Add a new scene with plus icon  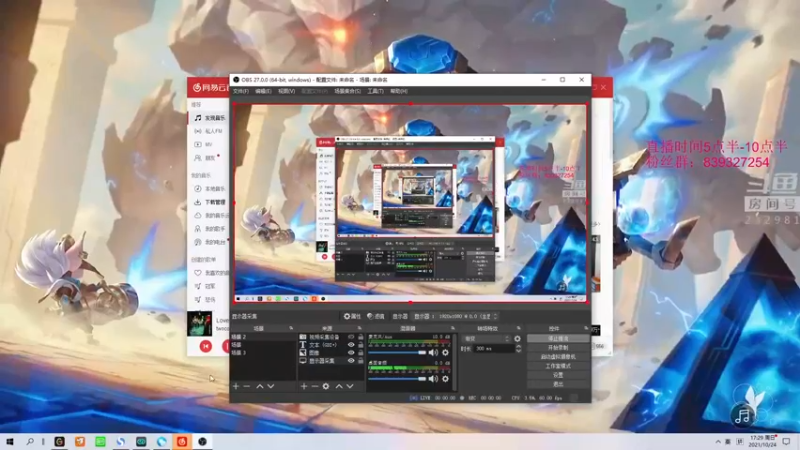pyautogui.click(x=236, y=386)
